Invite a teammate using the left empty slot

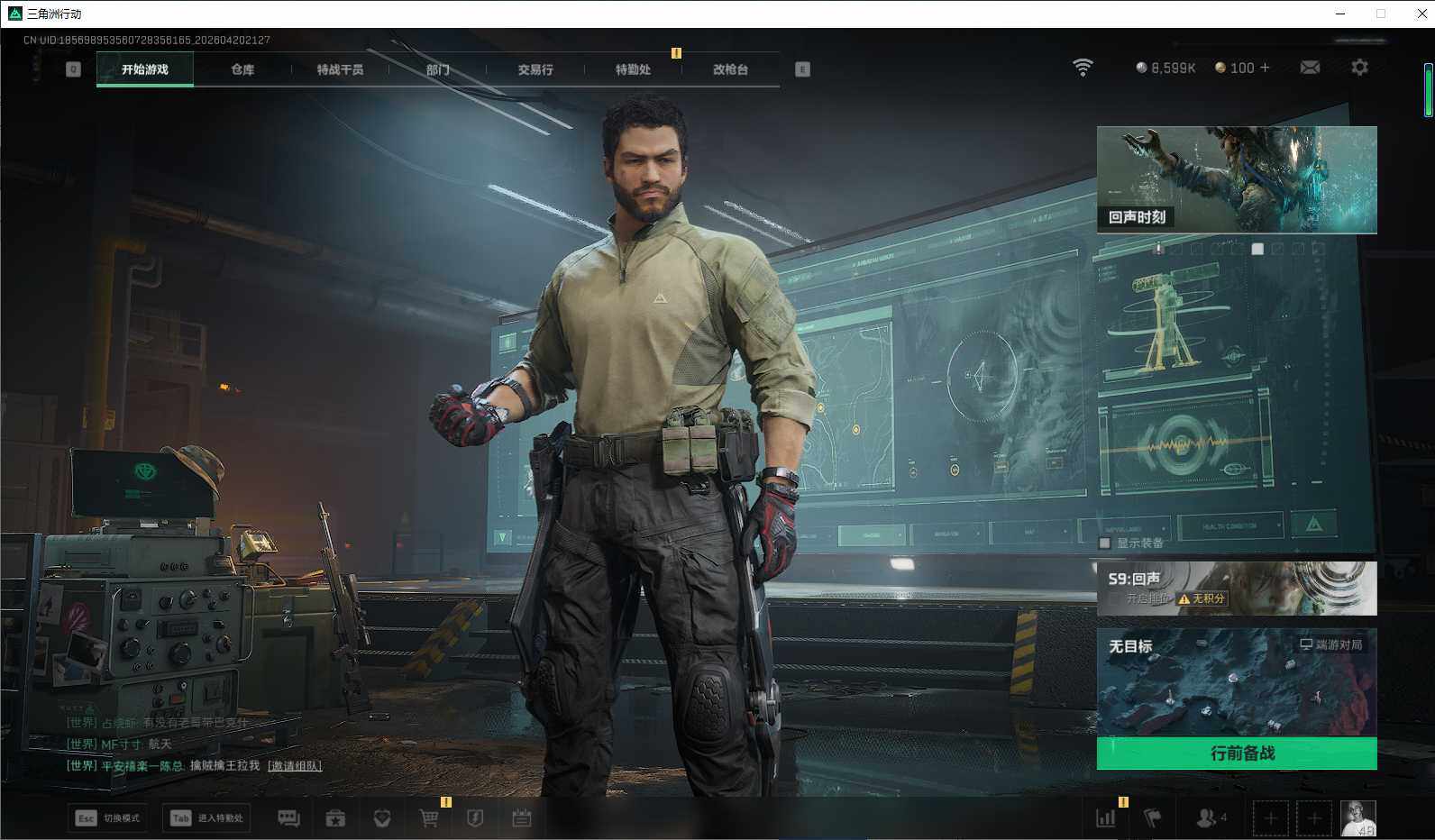click(1270, 818)
